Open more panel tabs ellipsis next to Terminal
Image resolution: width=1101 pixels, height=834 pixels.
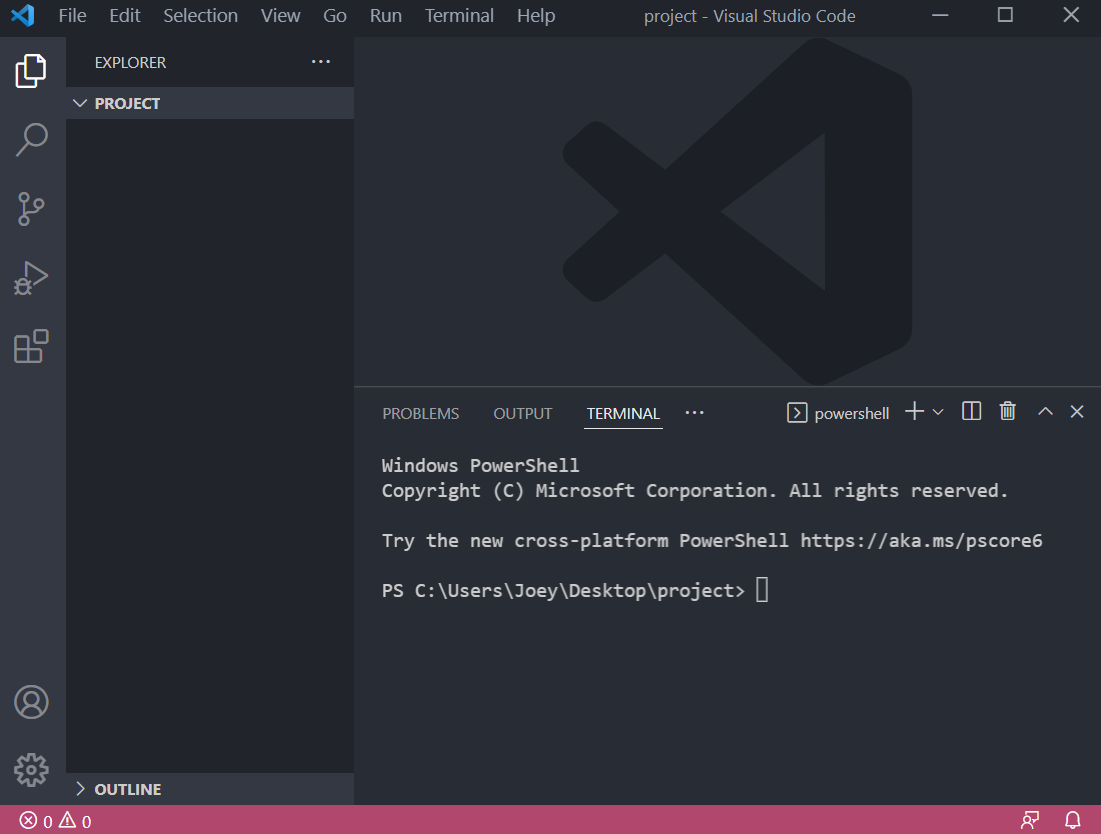click(x=694, y=413)
